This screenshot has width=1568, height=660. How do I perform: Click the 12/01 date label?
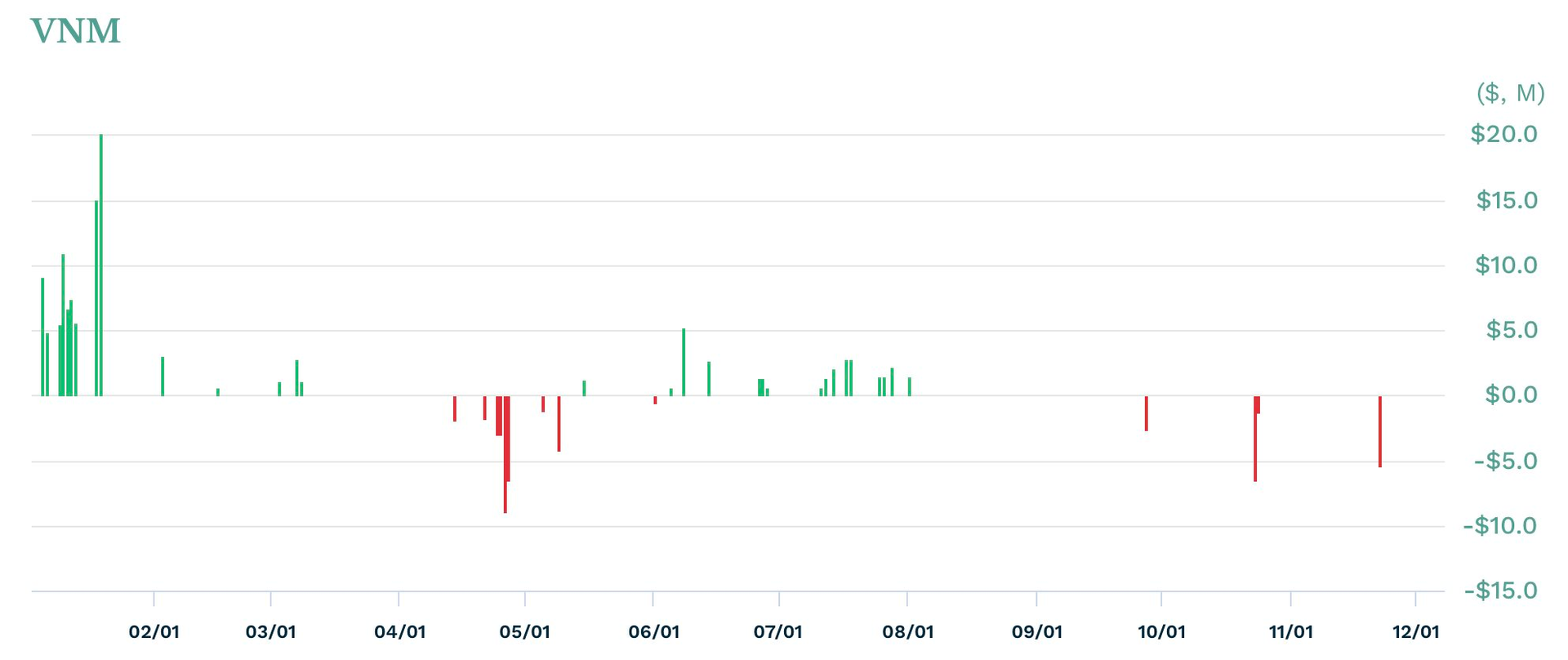click(x=1416, y=632)
